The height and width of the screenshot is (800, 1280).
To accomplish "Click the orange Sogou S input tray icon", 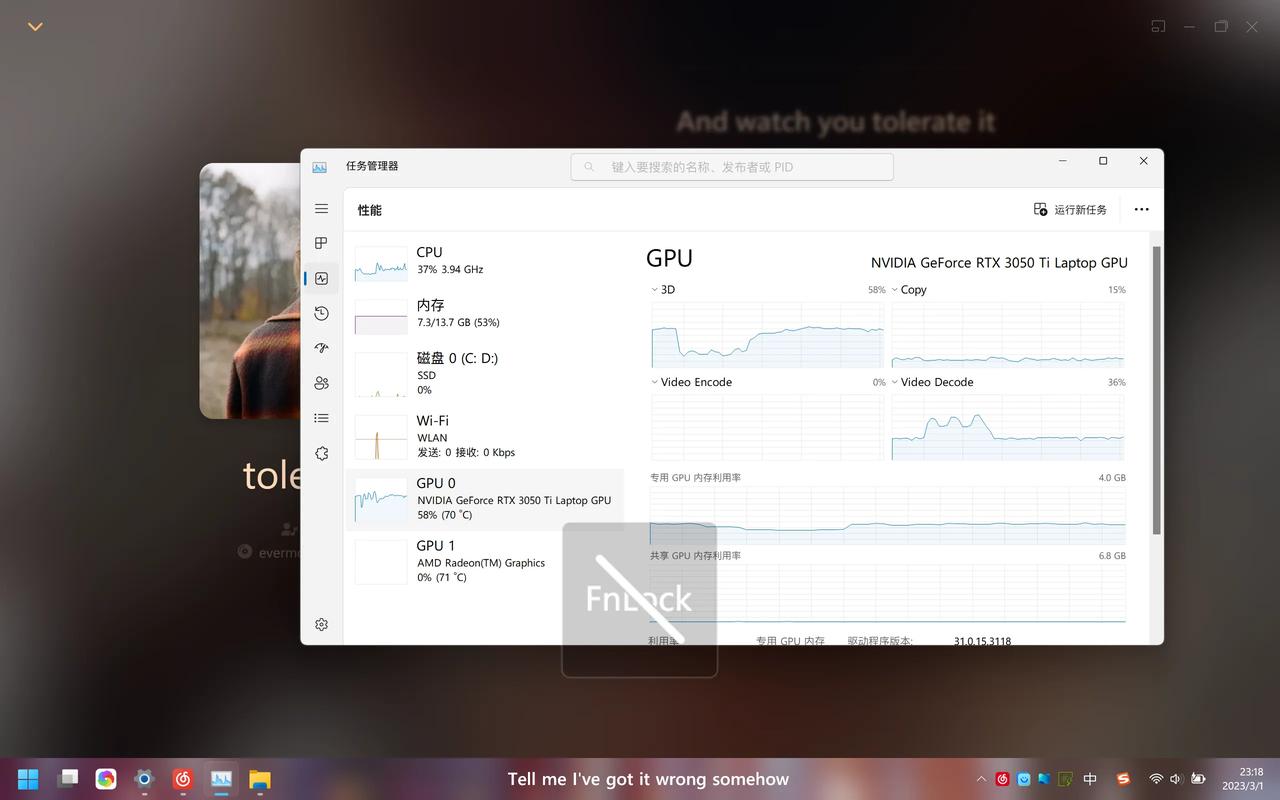I will pyautogui.click(x=1123, y=779).
